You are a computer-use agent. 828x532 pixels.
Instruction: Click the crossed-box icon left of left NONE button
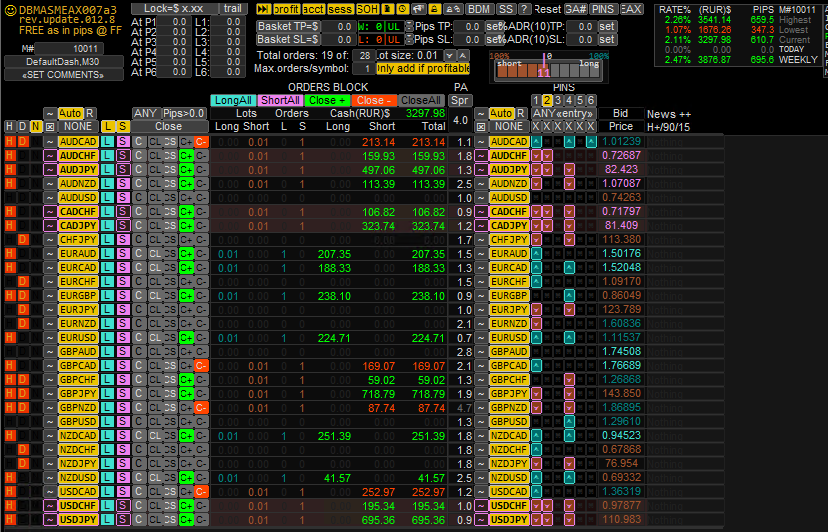tap(50, 127)
